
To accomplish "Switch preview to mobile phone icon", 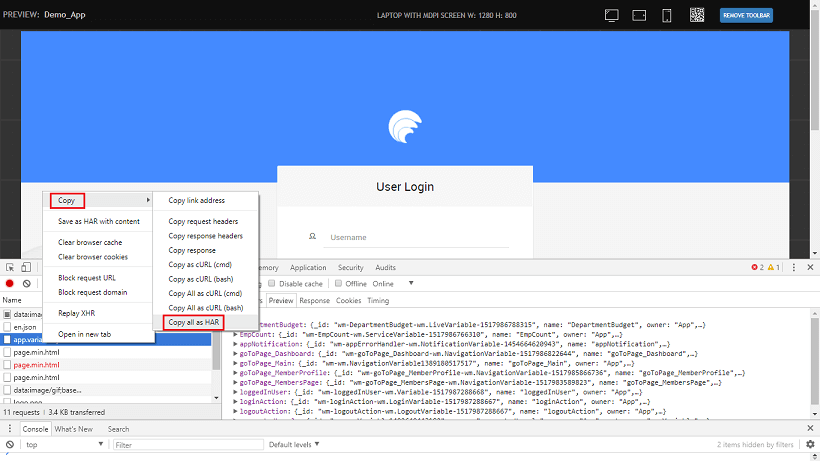I will [666, 15].
